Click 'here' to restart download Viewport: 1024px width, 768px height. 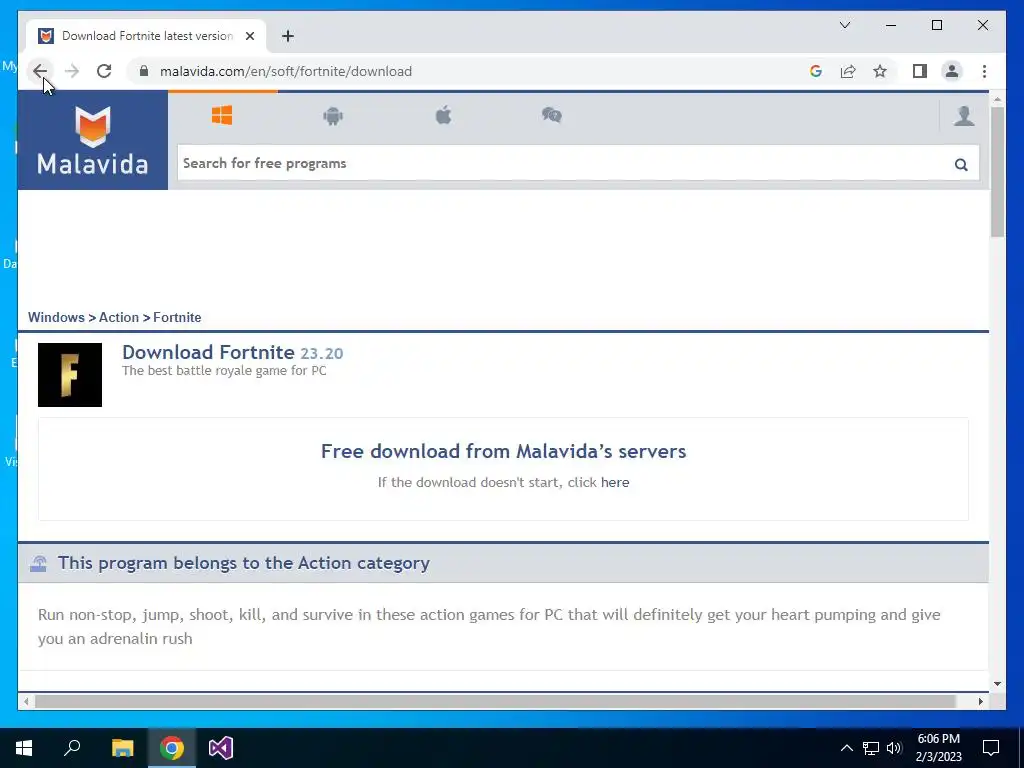point(615,483)
